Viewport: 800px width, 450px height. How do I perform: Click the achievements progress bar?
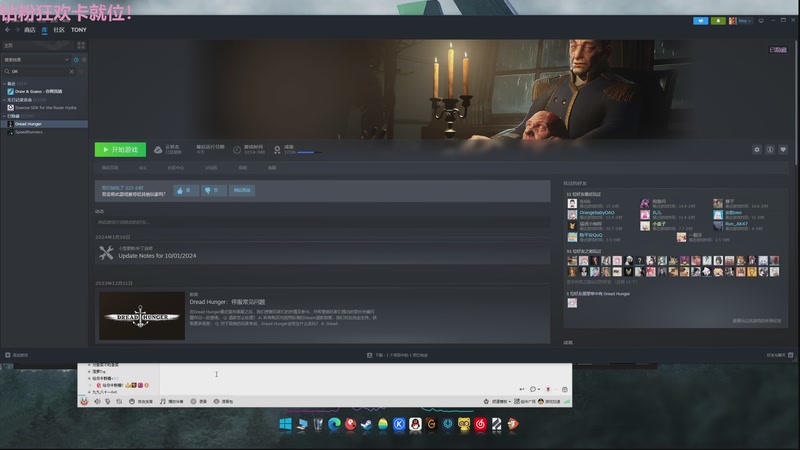[x=309, y=152]
